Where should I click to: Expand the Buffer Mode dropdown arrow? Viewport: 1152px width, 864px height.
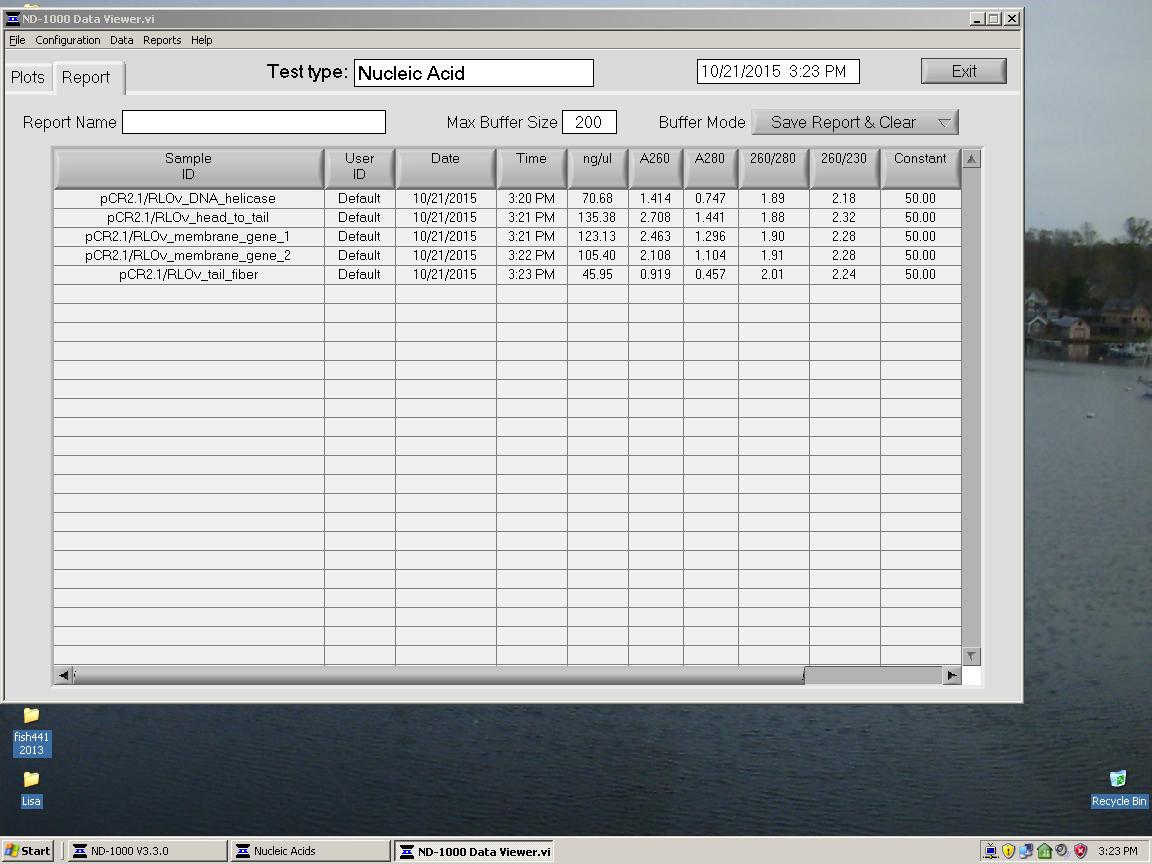pyautogui.click(x=945, y=123)
